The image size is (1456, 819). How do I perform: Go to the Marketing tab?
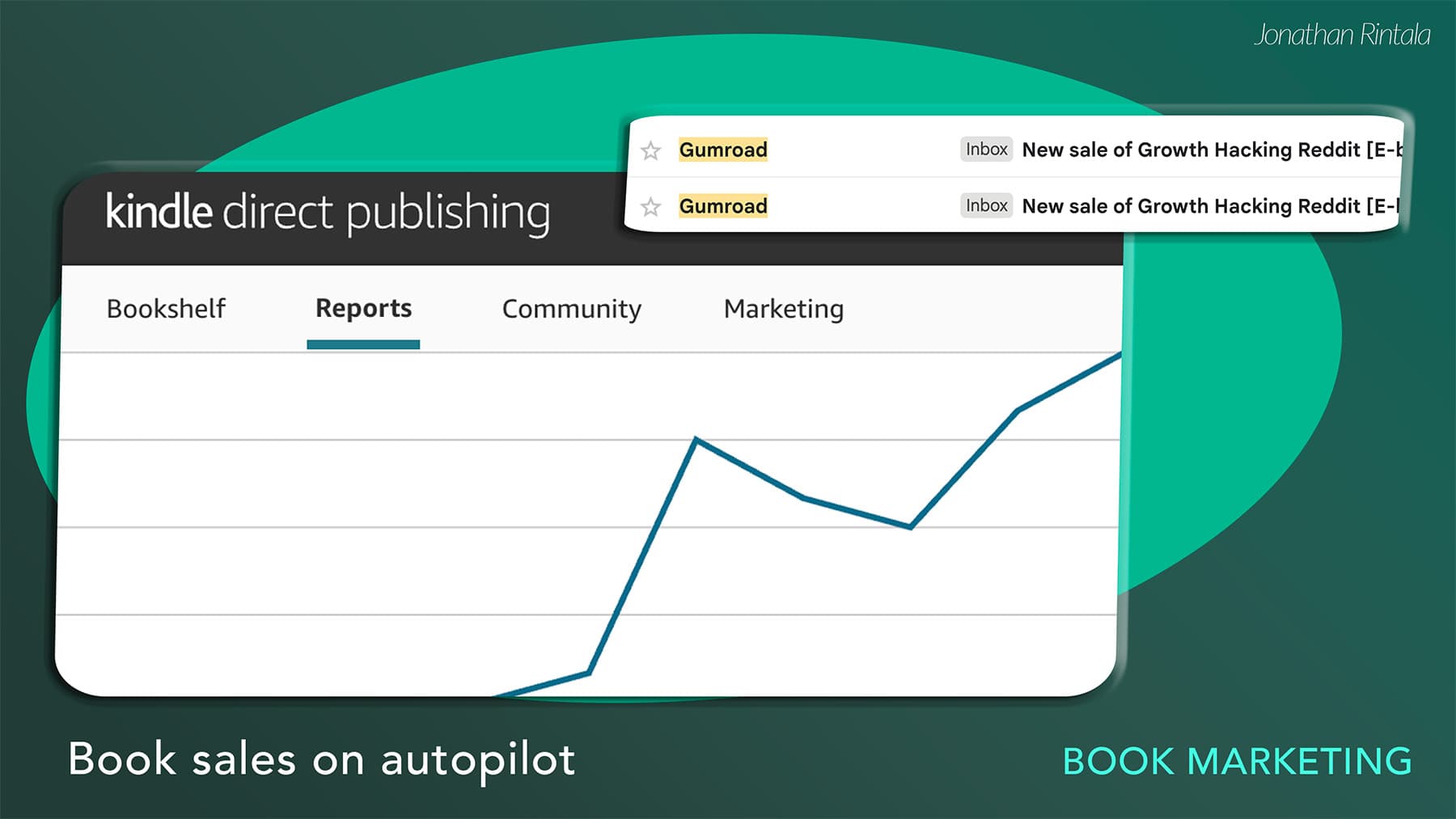(x=783, y=309)
